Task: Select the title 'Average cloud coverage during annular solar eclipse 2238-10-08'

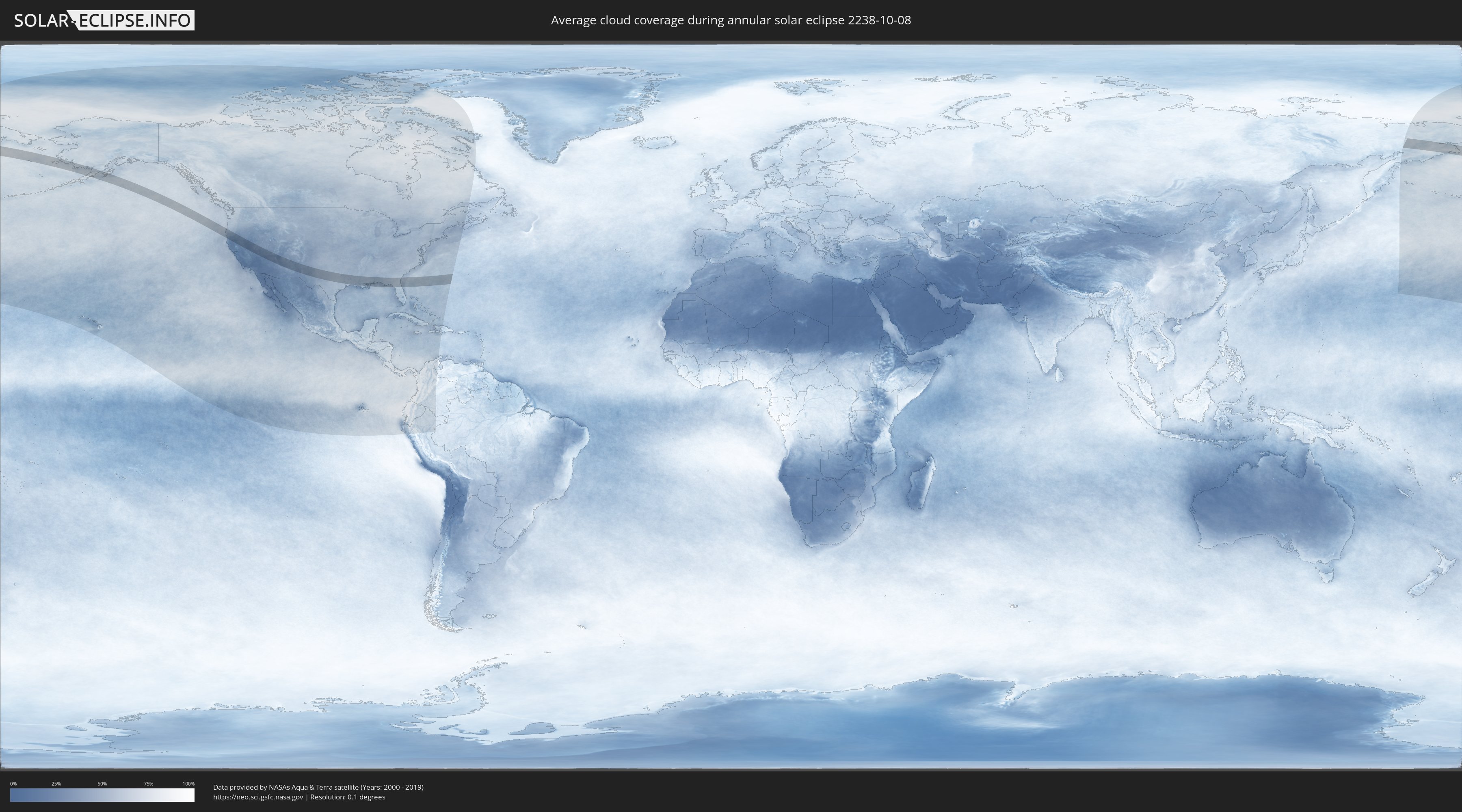Action: pyautogui.click(x=731, y=20)
